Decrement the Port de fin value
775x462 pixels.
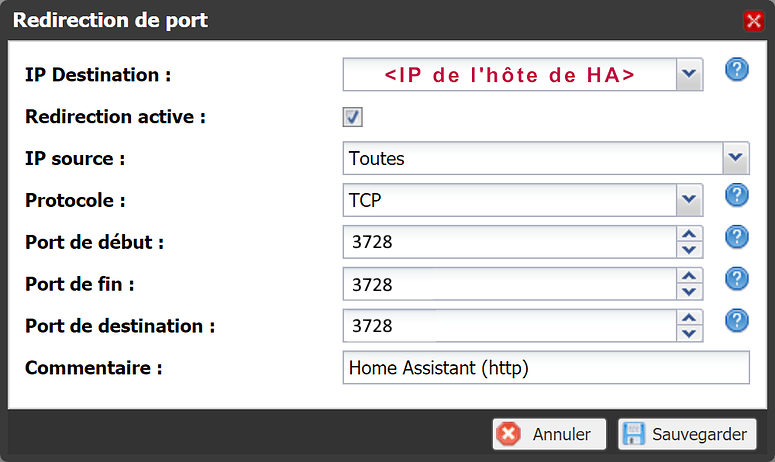689,291
